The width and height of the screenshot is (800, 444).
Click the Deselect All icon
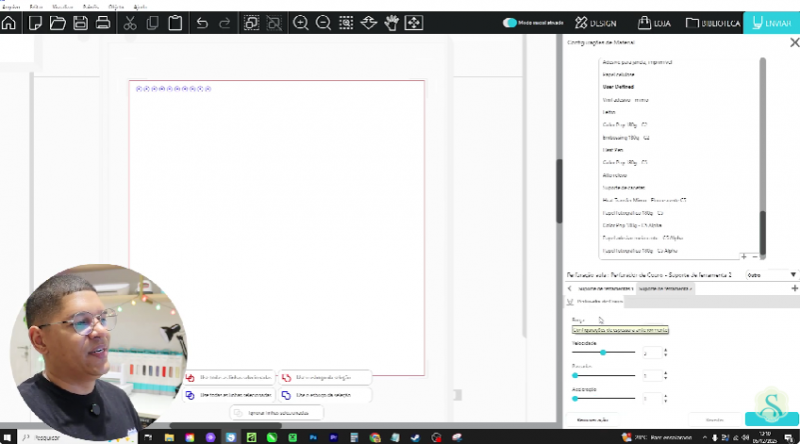tap(274, 23)
